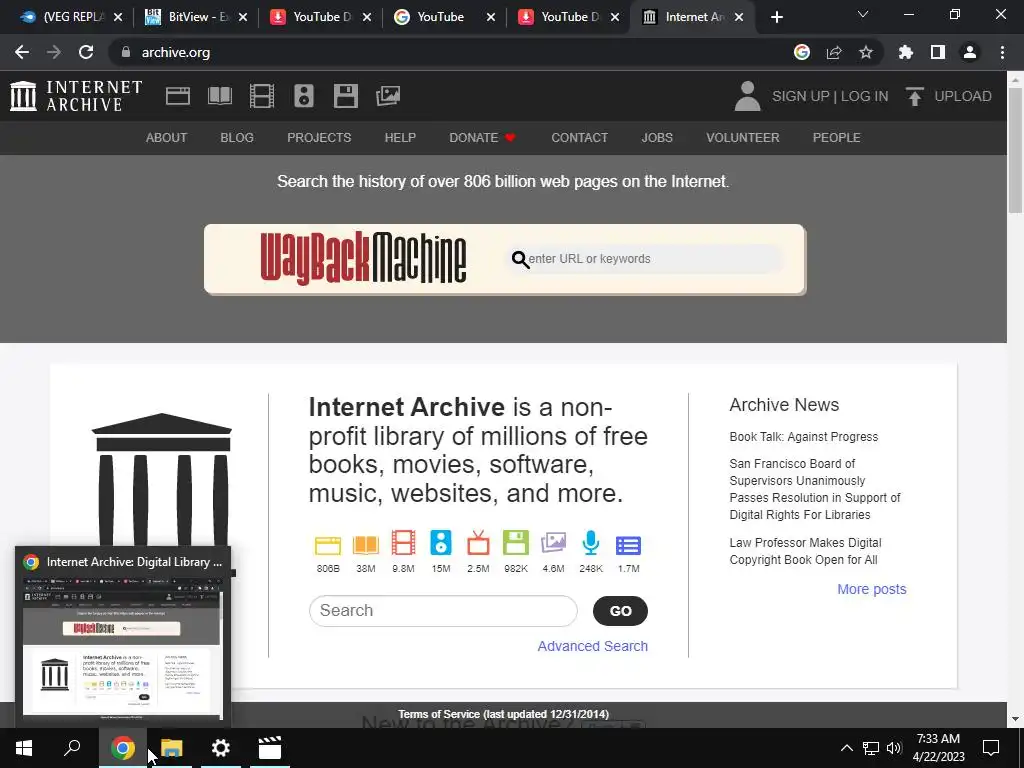
Task: Open the JOBS menu item
Action: (x=657, y=138)
